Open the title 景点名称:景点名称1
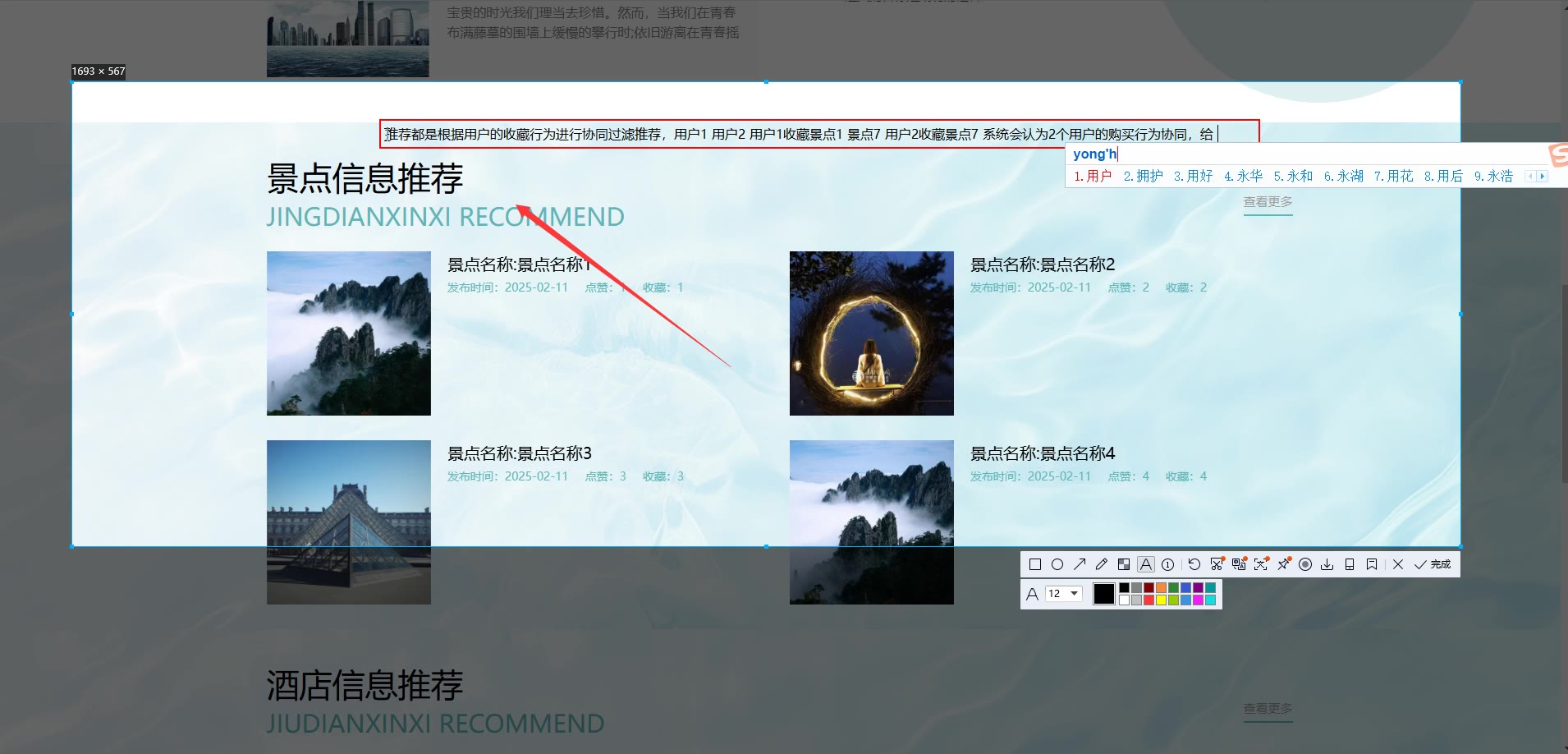Image resolution: width=1568 pixels, height=754 pixels. coord(520,264)
